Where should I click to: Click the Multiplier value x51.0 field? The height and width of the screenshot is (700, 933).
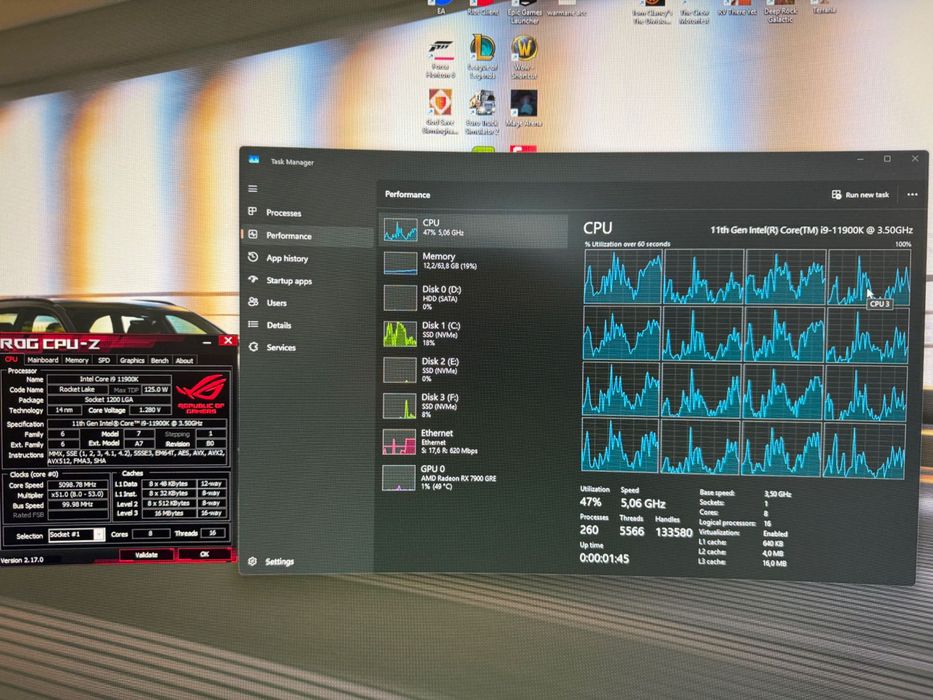[78, 495]
